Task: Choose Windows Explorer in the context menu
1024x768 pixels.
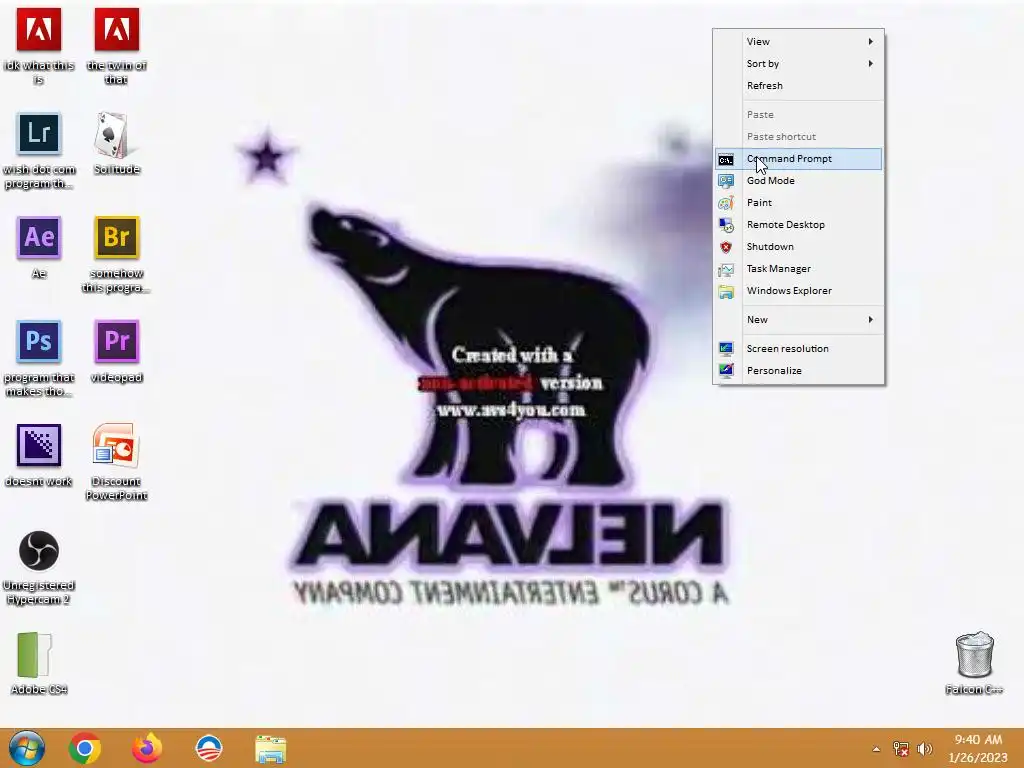Action: click(x=798, y=291)
